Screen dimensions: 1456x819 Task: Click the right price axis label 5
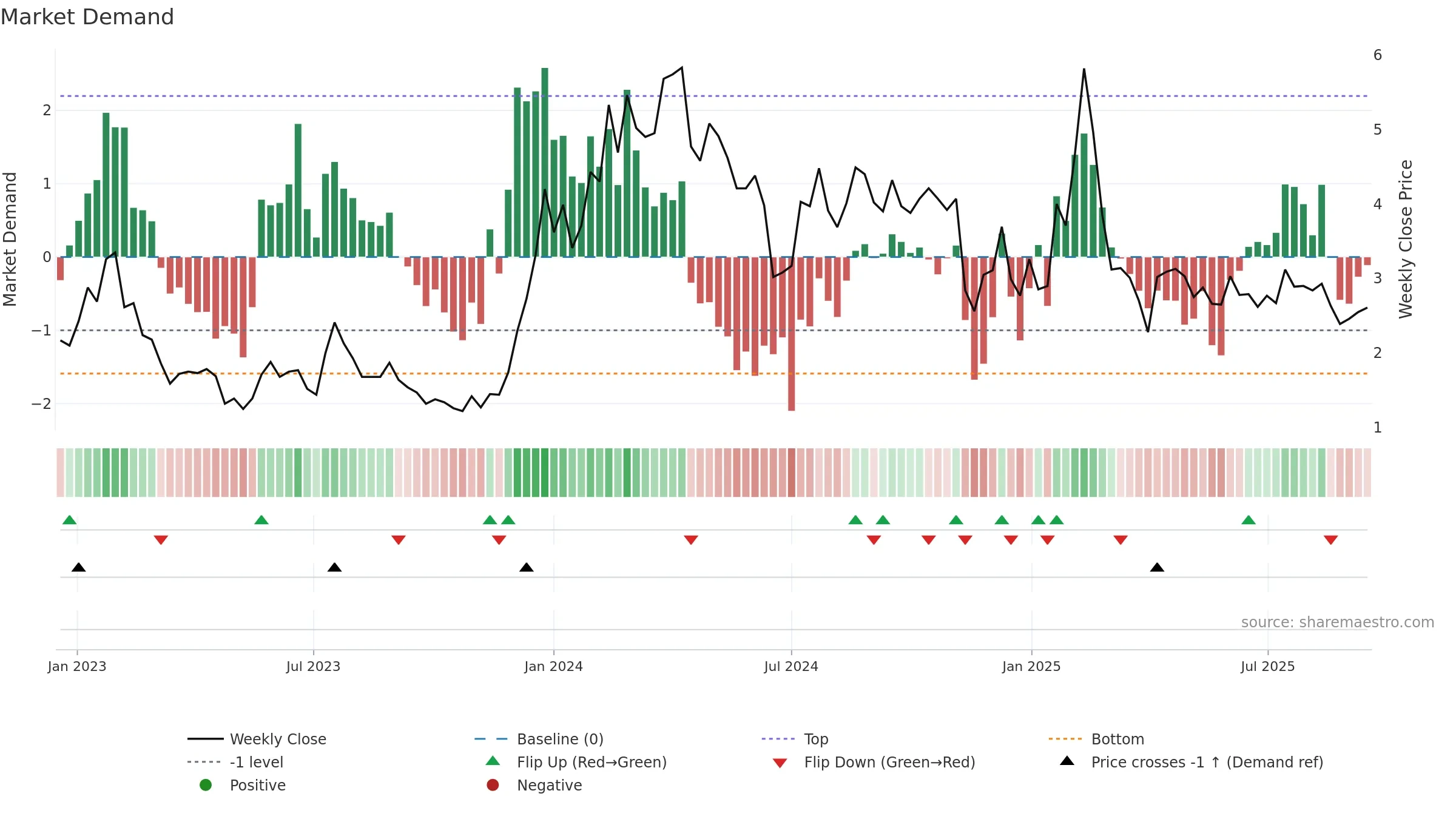pos(1378,130)
